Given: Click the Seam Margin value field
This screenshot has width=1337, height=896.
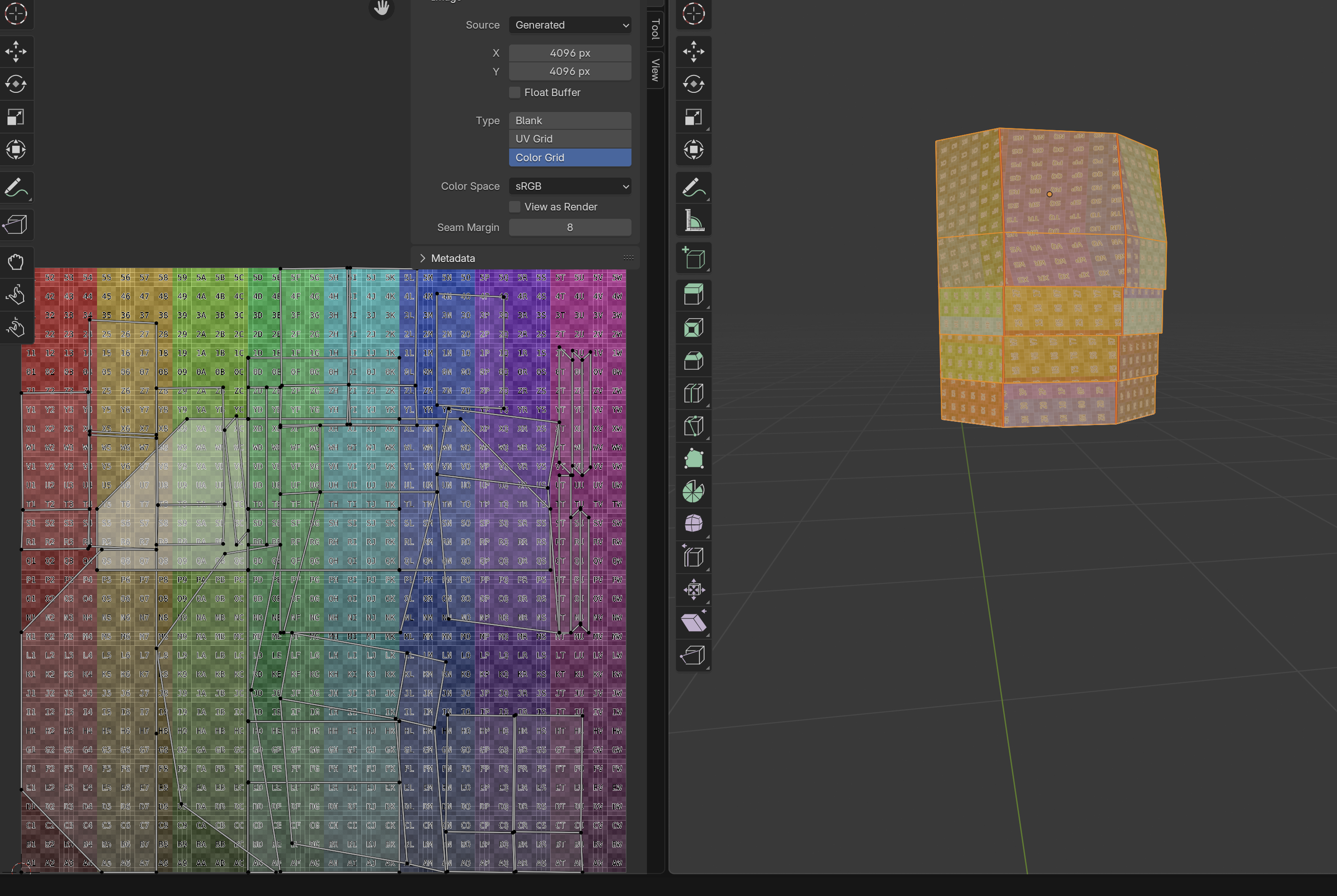Looking at the screenshot, I should pyautogui.click(x=570, y=227).
